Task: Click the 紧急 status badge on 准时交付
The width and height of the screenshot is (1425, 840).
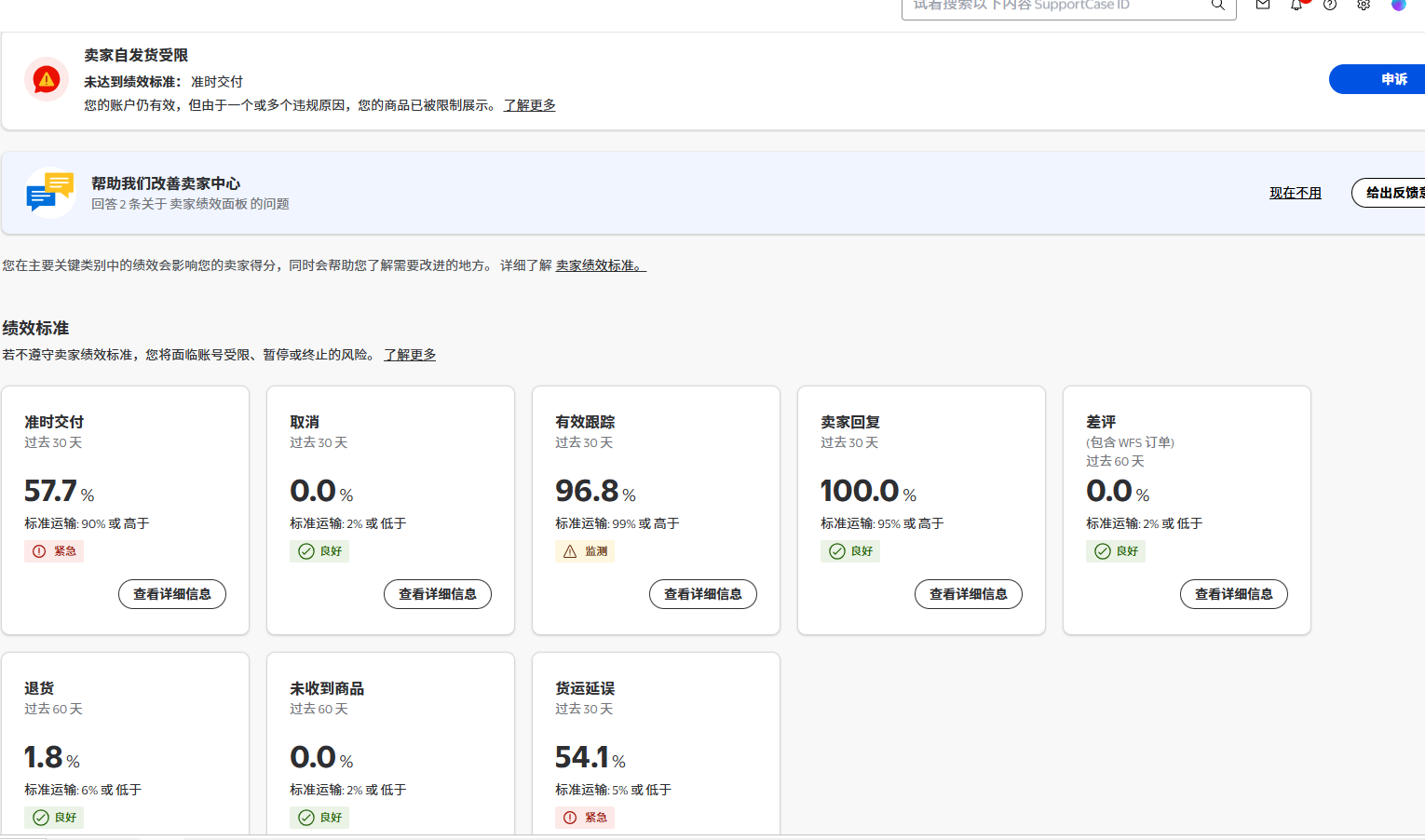Action: (x=54, y=551)
